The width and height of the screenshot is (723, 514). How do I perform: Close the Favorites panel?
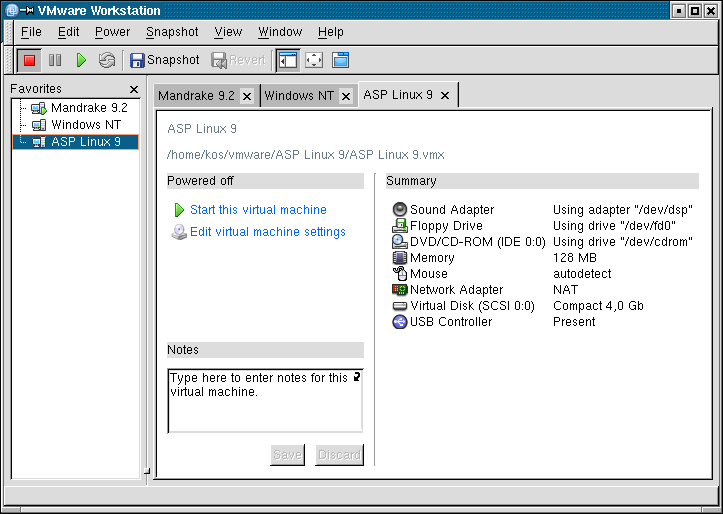tap(134, 89)
